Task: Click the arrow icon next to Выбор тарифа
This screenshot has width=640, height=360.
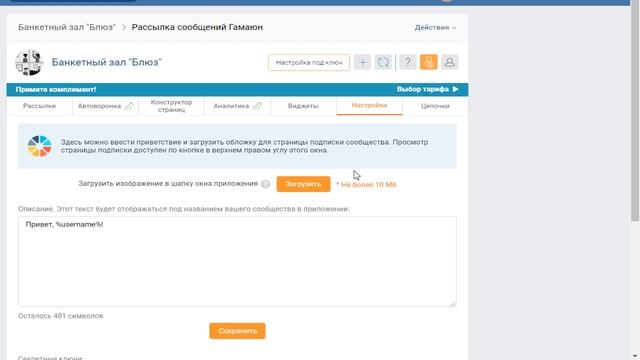Action: click(x=456, y=89)
